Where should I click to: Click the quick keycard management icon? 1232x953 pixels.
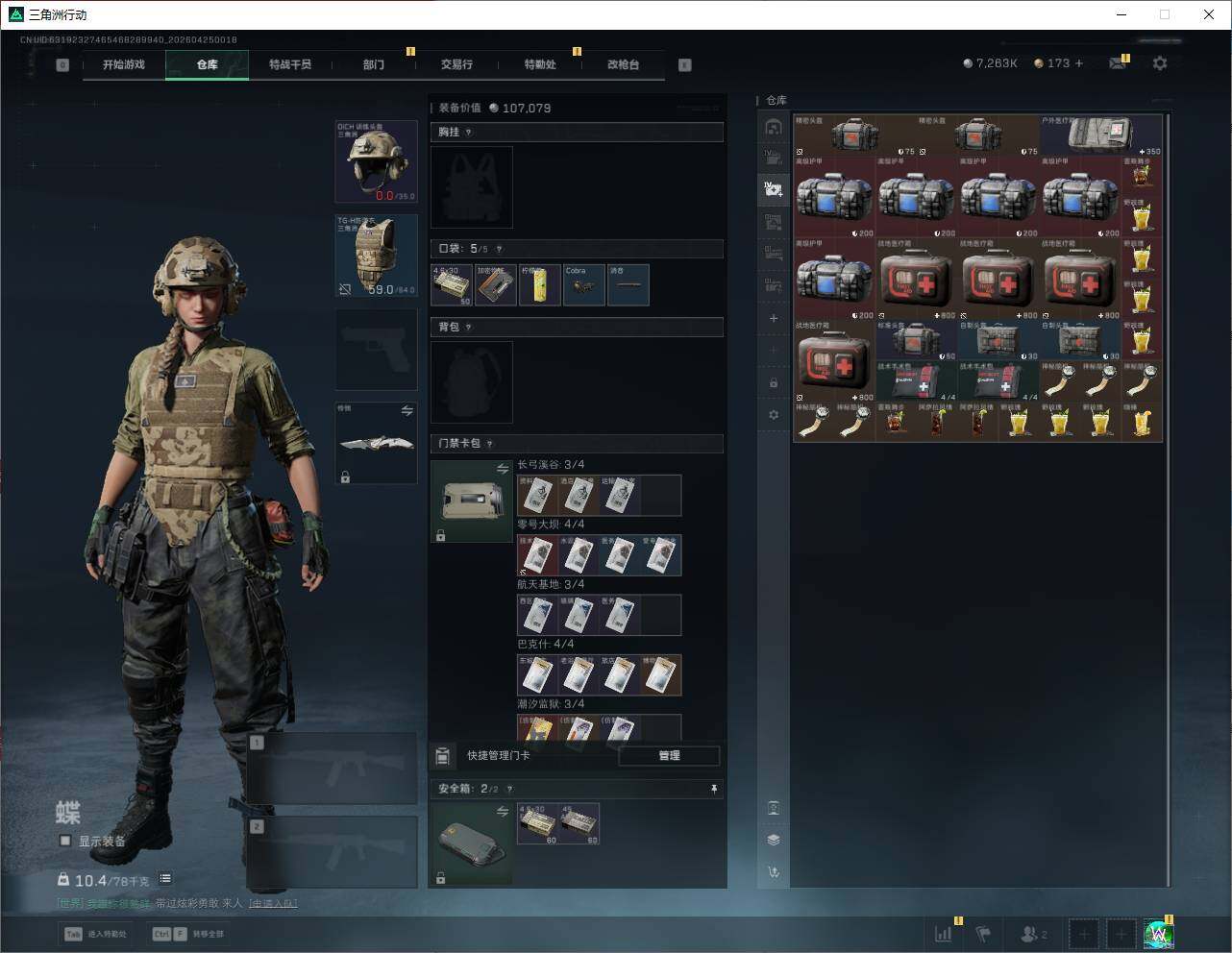click(x=442, y=756)
